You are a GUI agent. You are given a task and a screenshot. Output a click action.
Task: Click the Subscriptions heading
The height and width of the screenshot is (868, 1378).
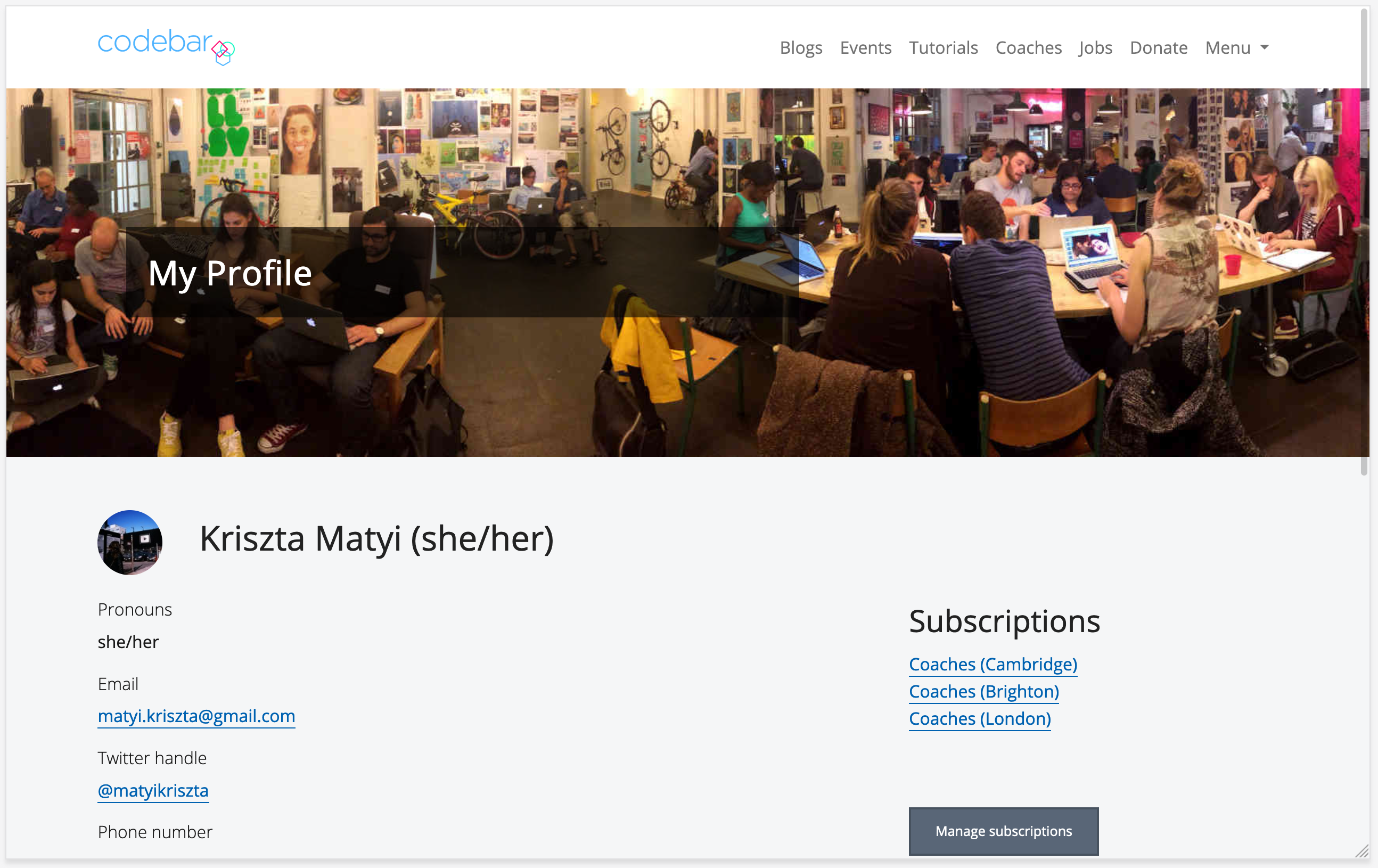(x=1004, y=621)
